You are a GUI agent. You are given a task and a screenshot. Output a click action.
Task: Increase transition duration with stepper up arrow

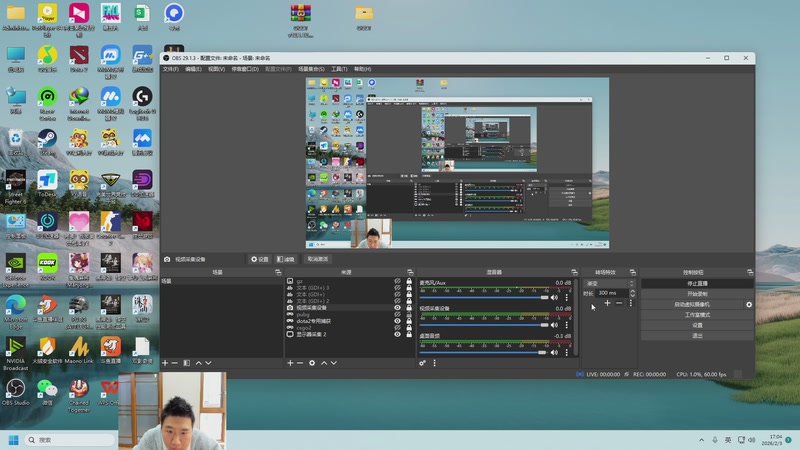(x=633, y=291)
